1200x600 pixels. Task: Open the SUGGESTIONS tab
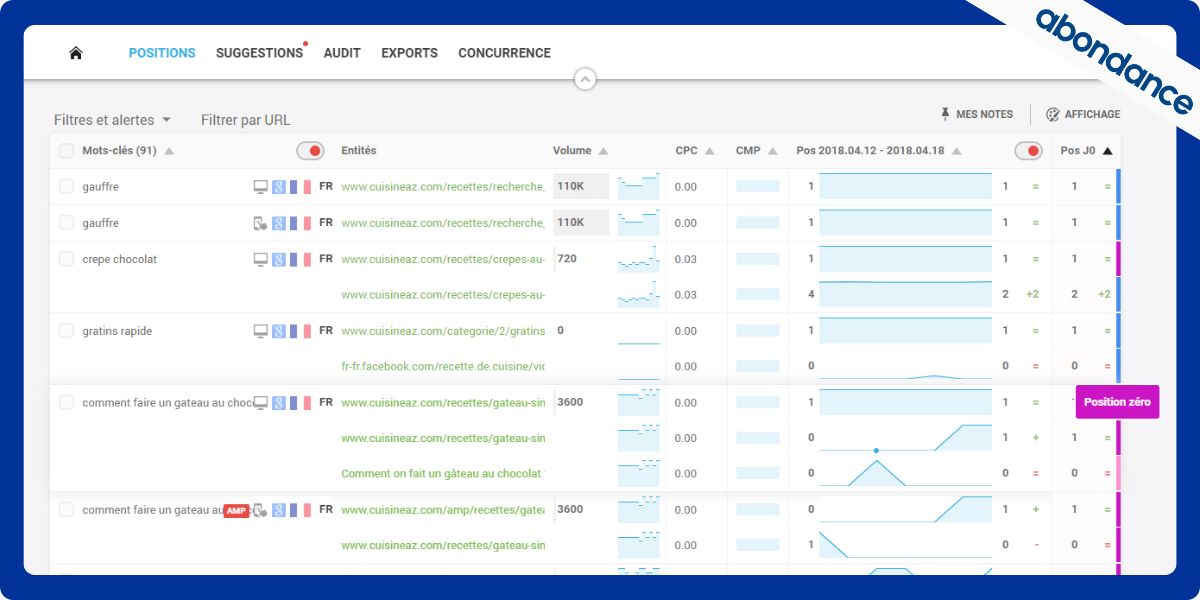click(x=259, y=53)
